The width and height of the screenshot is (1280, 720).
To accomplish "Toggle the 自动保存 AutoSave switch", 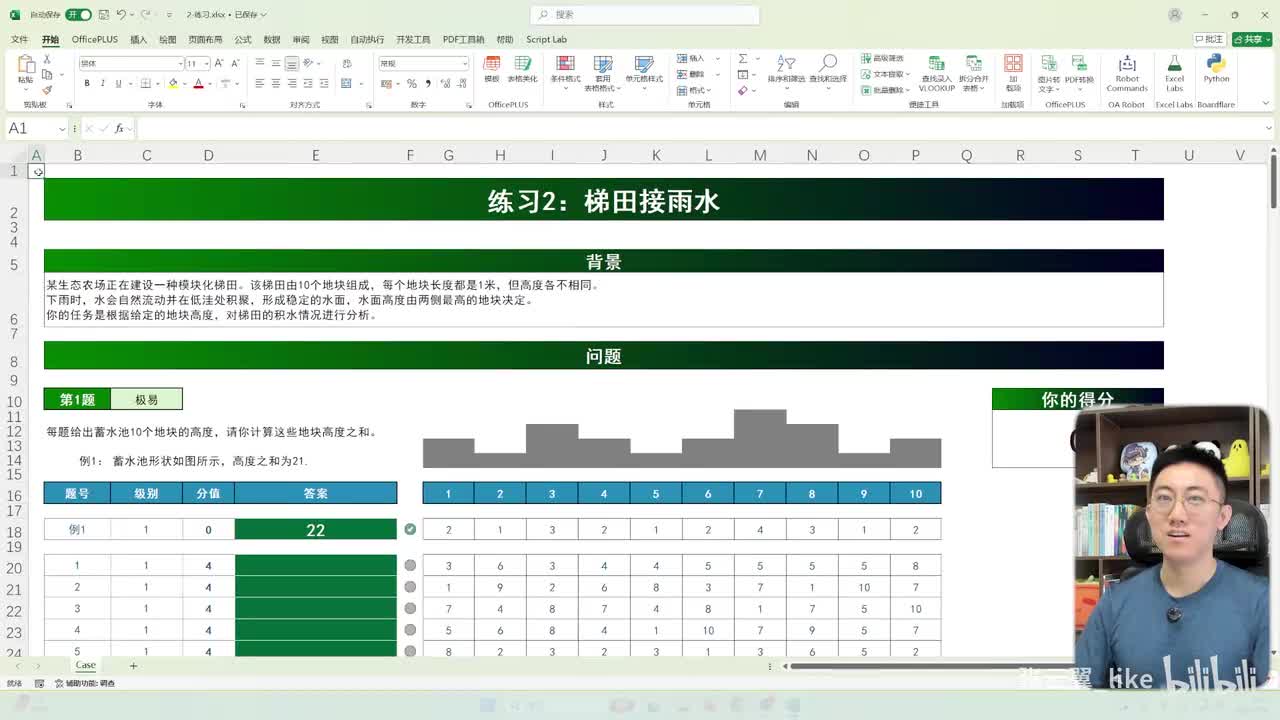I will pyautogui.click(x=78, y=15).
